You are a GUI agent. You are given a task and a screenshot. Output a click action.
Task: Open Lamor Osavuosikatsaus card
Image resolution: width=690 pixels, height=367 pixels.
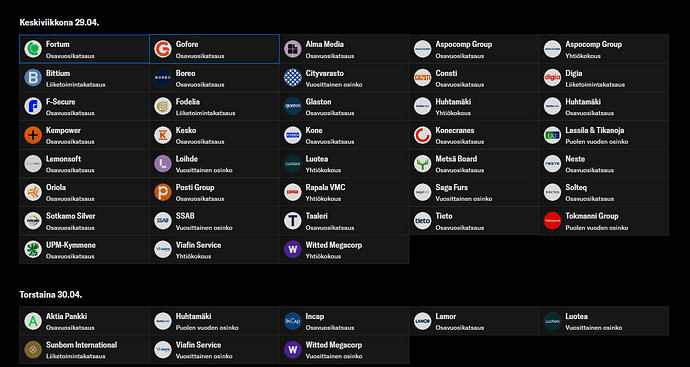(474, 321)
